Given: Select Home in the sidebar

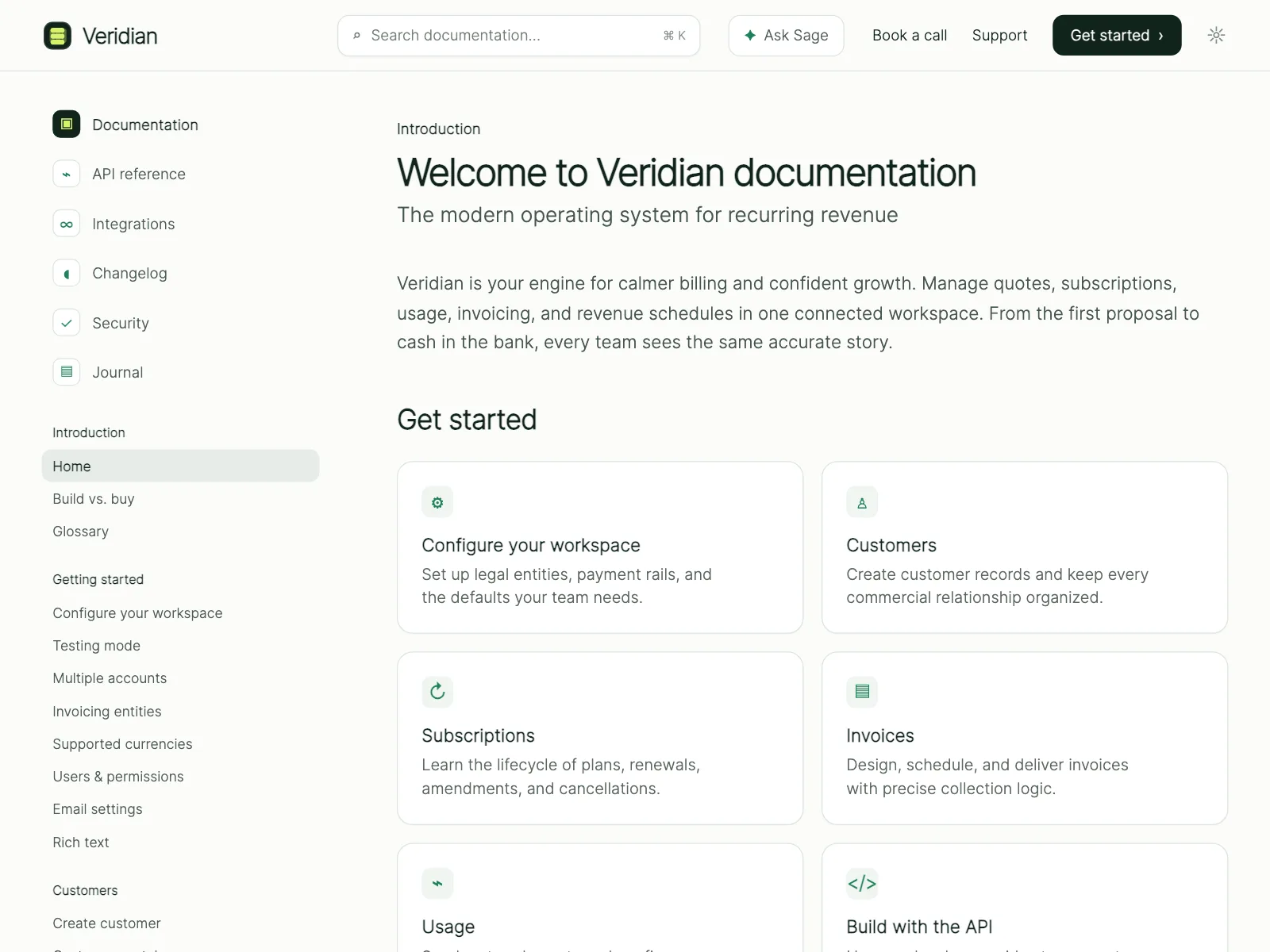Looking at the screenshot, I should click(180, 466).
